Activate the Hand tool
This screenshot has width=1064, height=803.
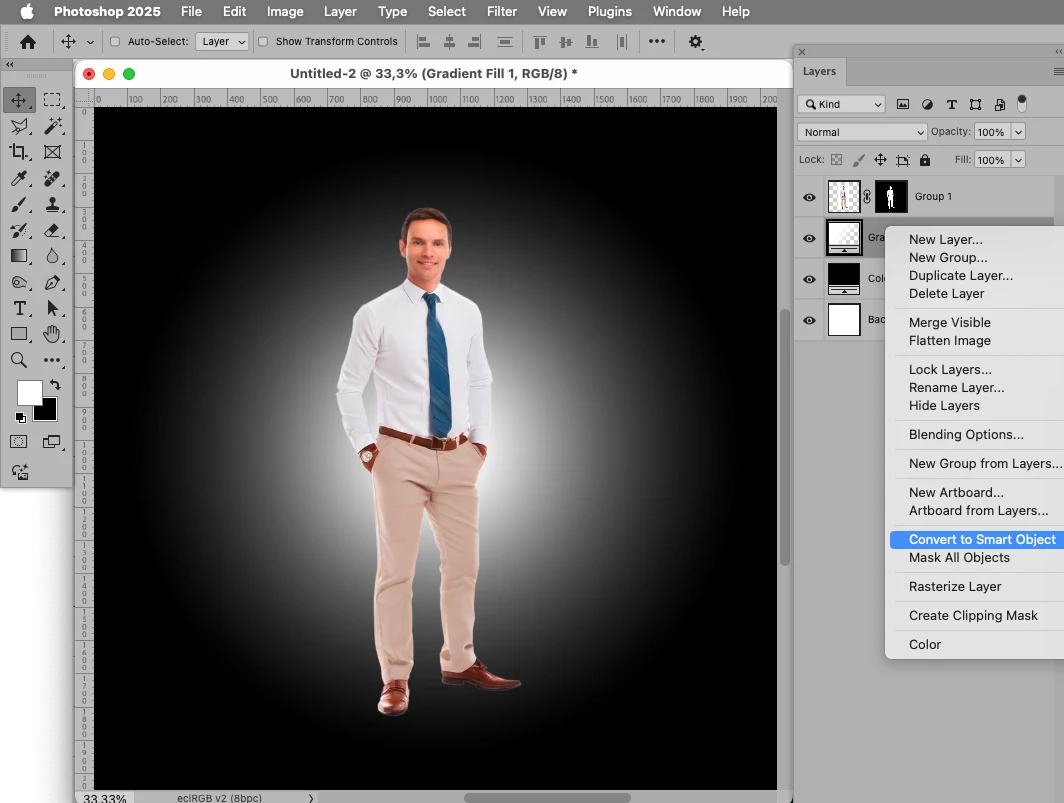pyautogui.click(x=53, y=334)
